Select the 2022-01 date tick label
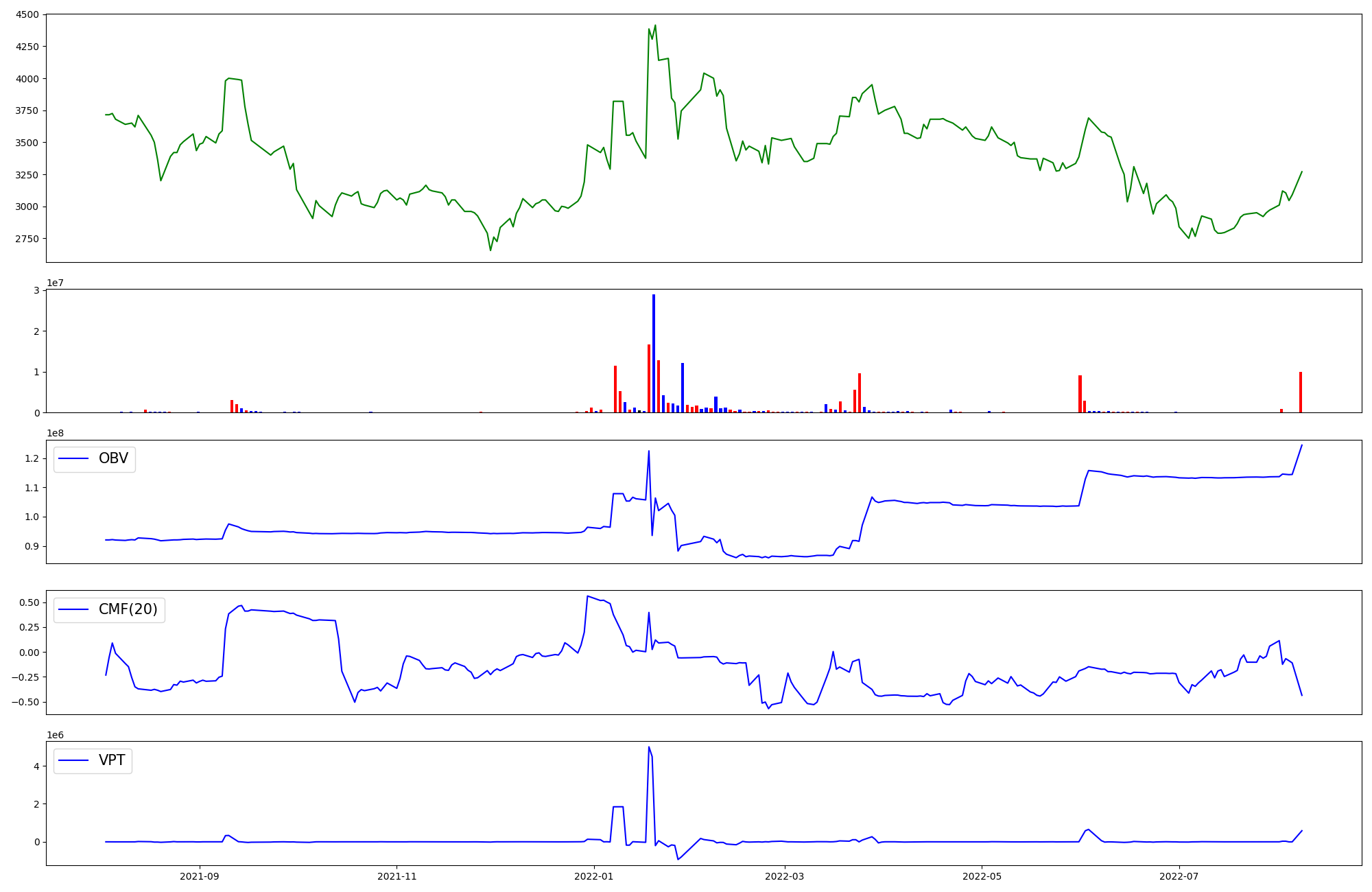This screenshot has width=1372, height=892. (593, 876)
